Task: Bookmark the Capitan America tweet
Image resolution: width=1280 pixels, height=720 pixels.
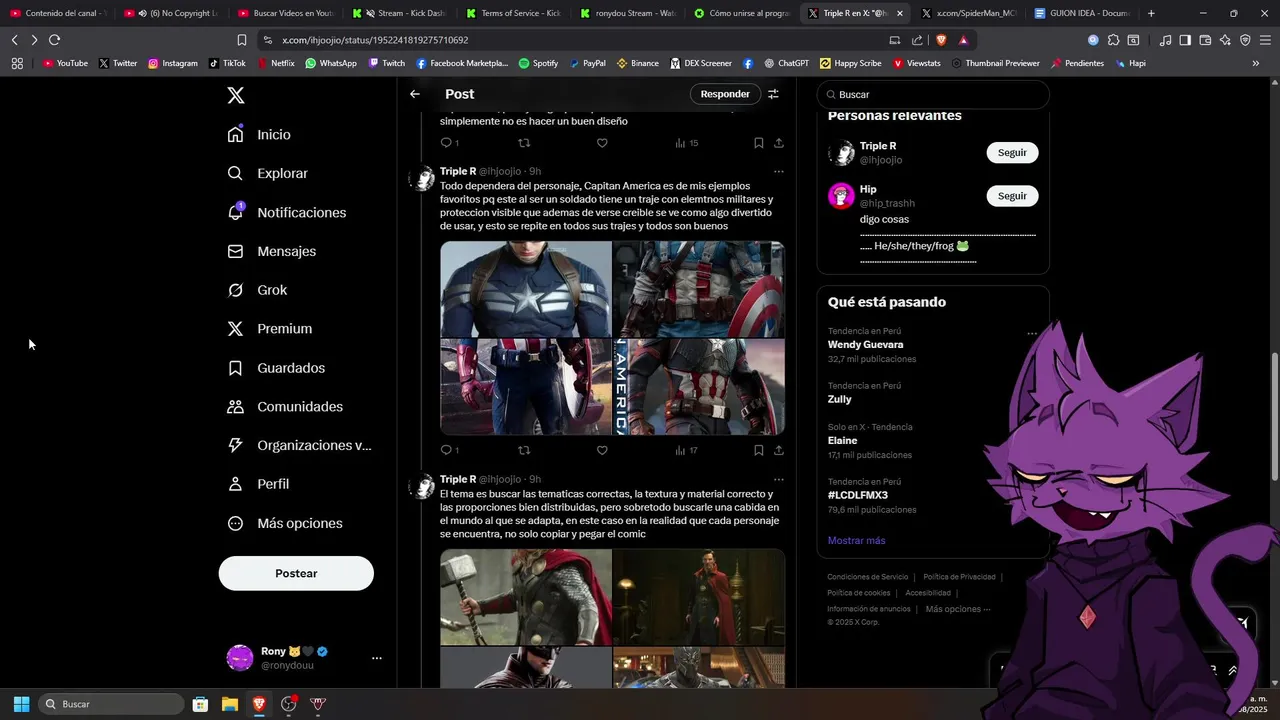Action: pyautogui.click(x=759, y=450)
